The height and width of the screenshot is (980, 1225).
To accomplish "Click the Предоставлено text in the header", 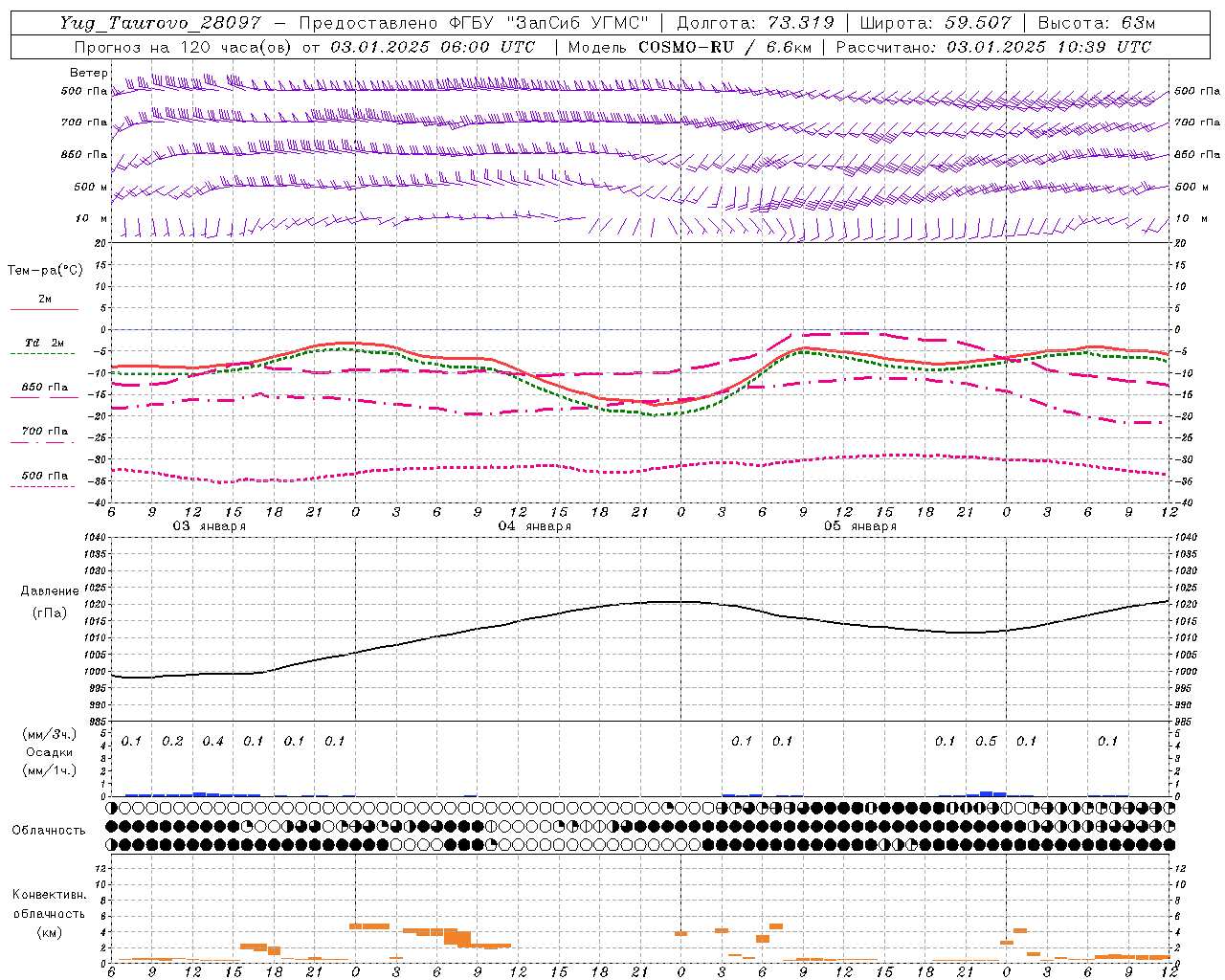I will click(x=369, y=23).
